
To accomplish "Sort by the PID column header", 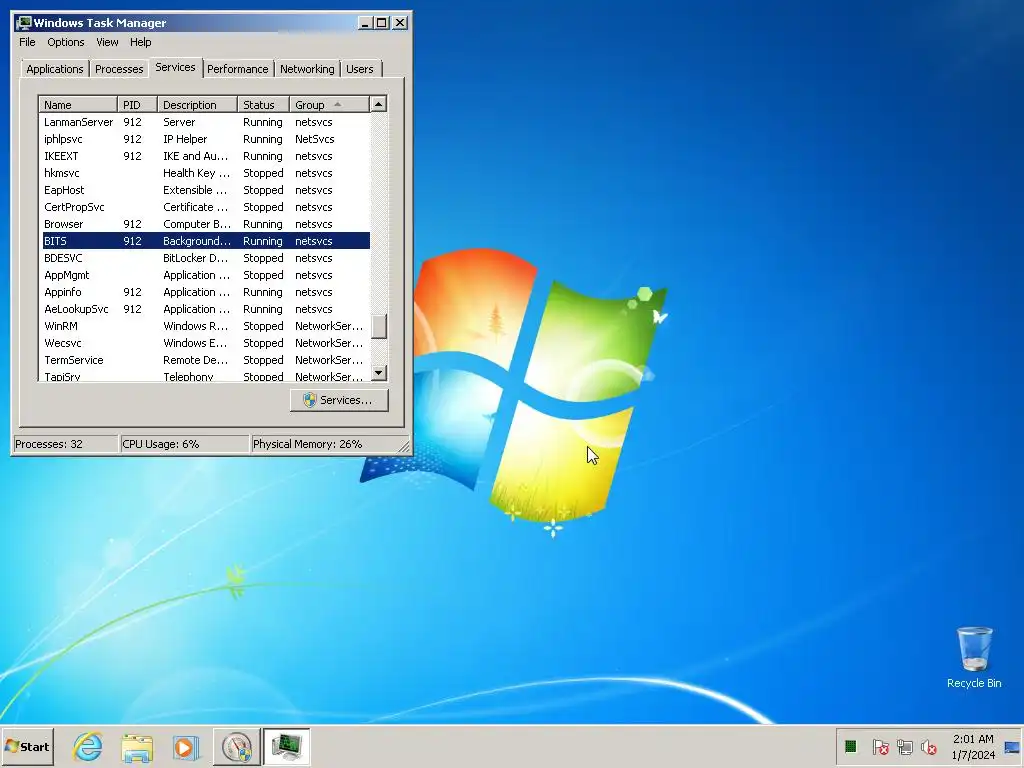I will [137, 105].
